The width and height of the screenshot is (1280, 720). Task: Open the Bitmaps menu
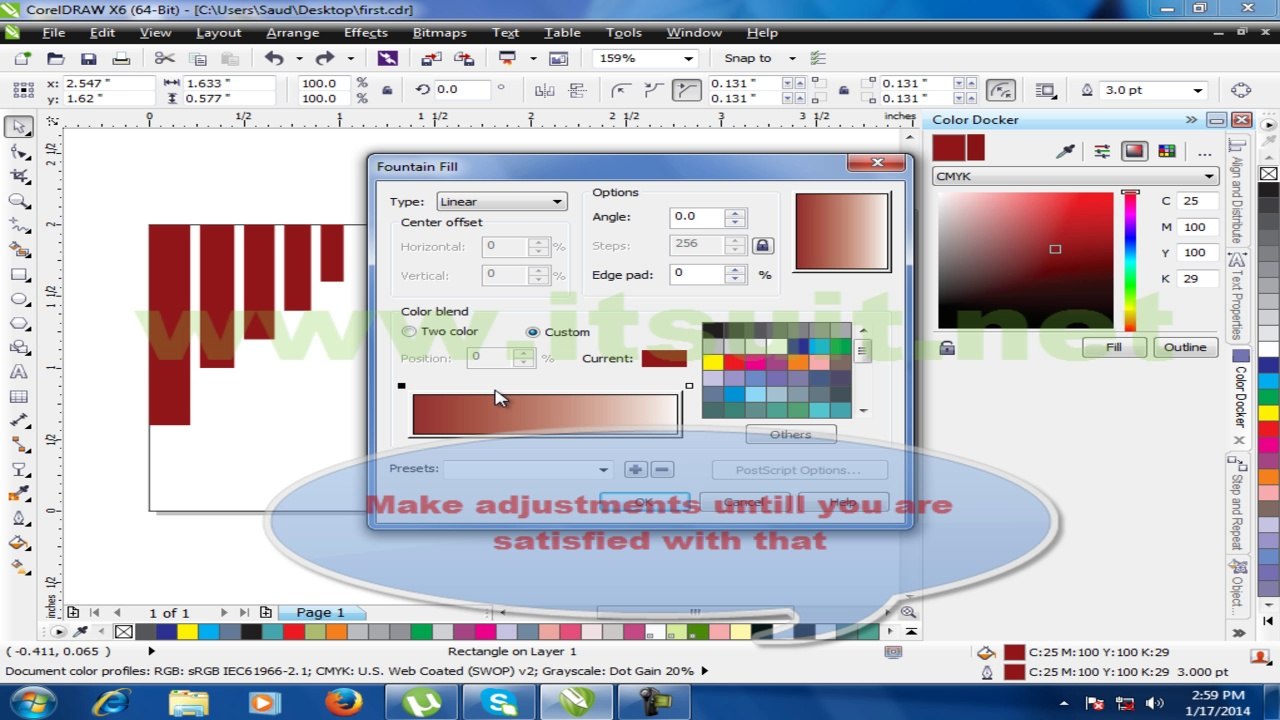click(x=440, y=33)
